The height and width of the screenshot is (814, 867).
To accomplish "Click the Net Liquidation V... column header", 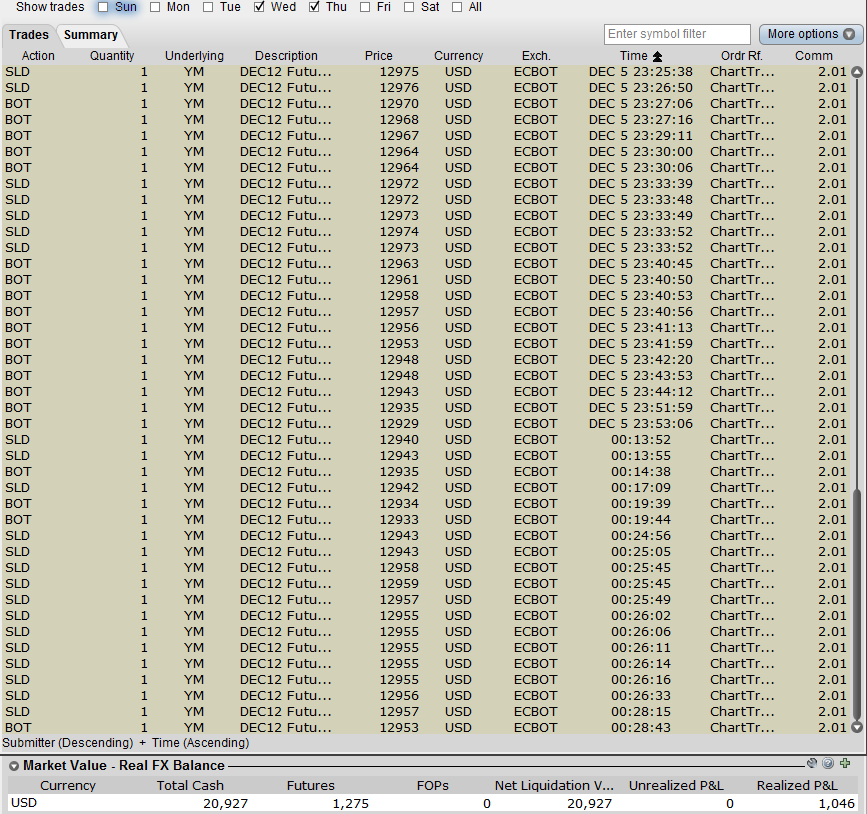I will pyautogui.click(x=554, y=786).
